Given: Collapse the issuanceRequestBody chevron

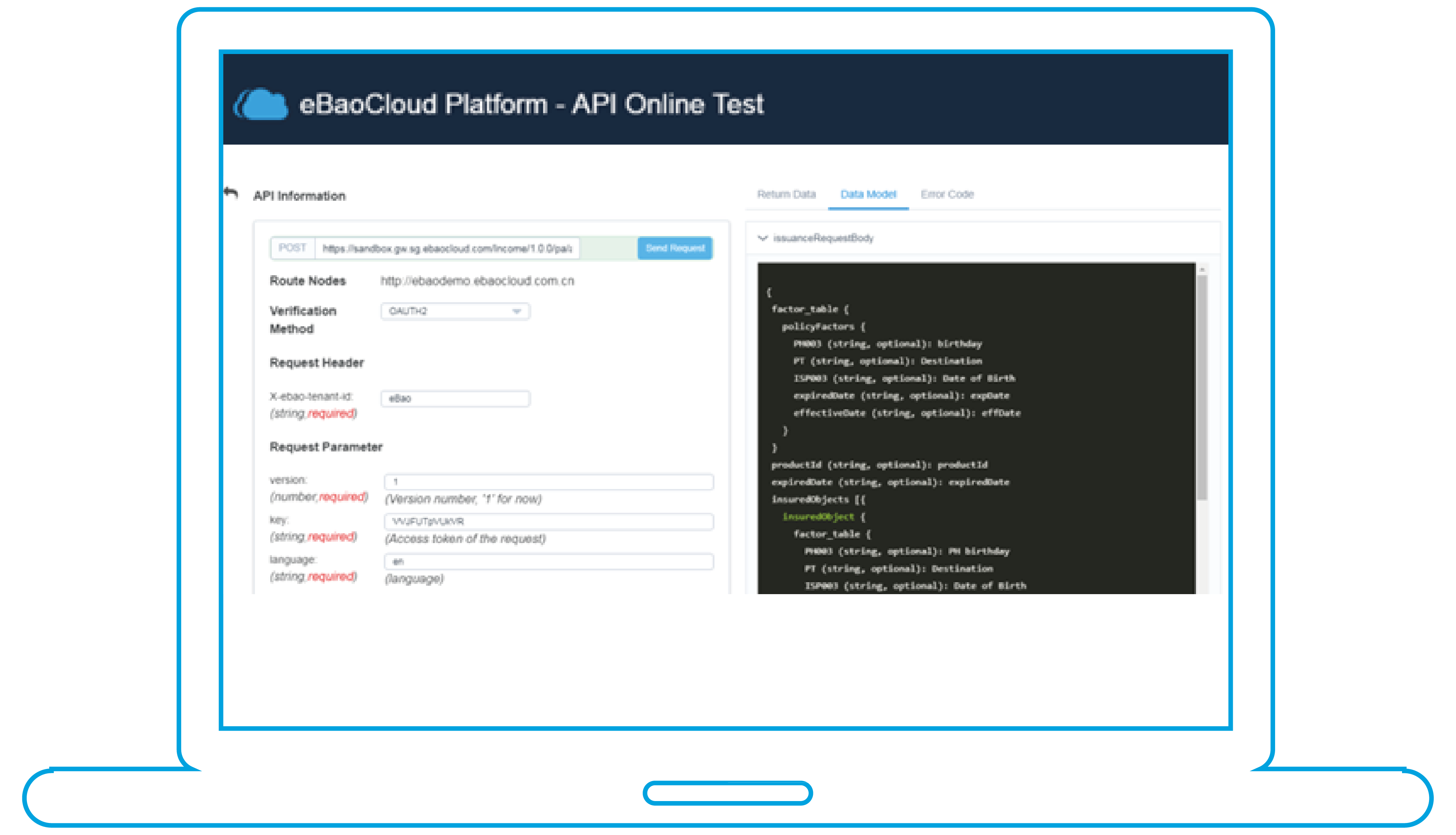Looking at the screenshot, I should (x=763, y=238).
